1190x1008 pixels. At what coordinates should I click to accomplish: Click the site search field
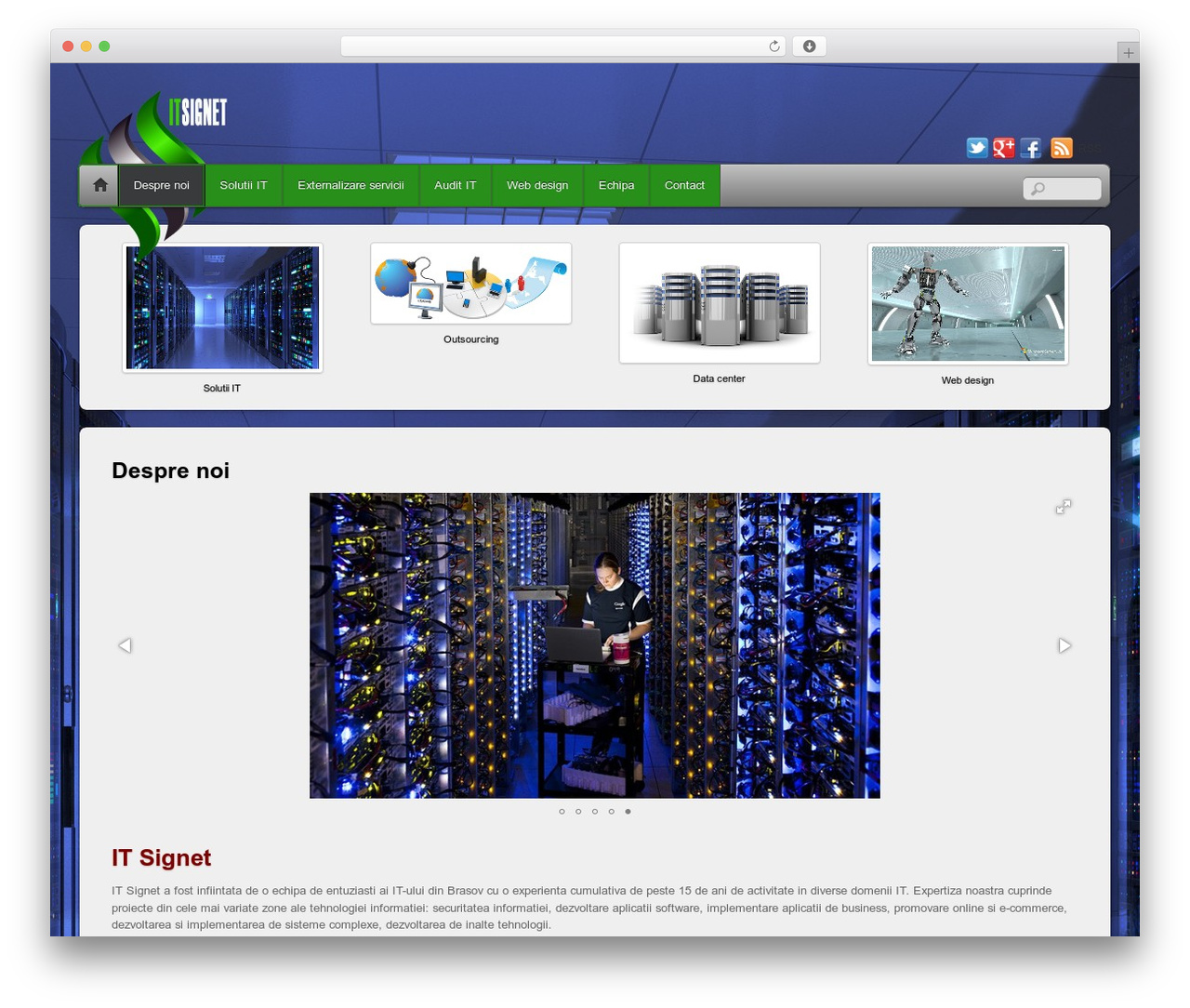1063,189
